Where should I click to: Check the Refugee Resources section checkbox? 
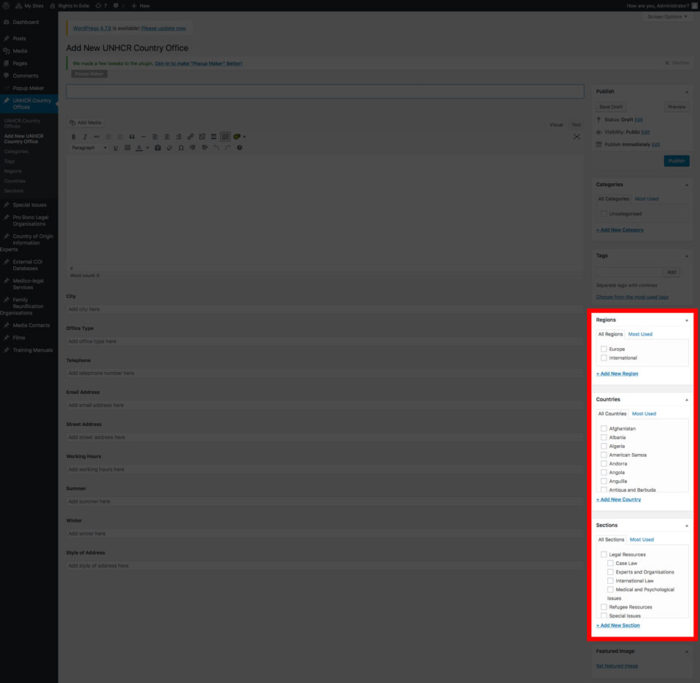coord(604,607)
